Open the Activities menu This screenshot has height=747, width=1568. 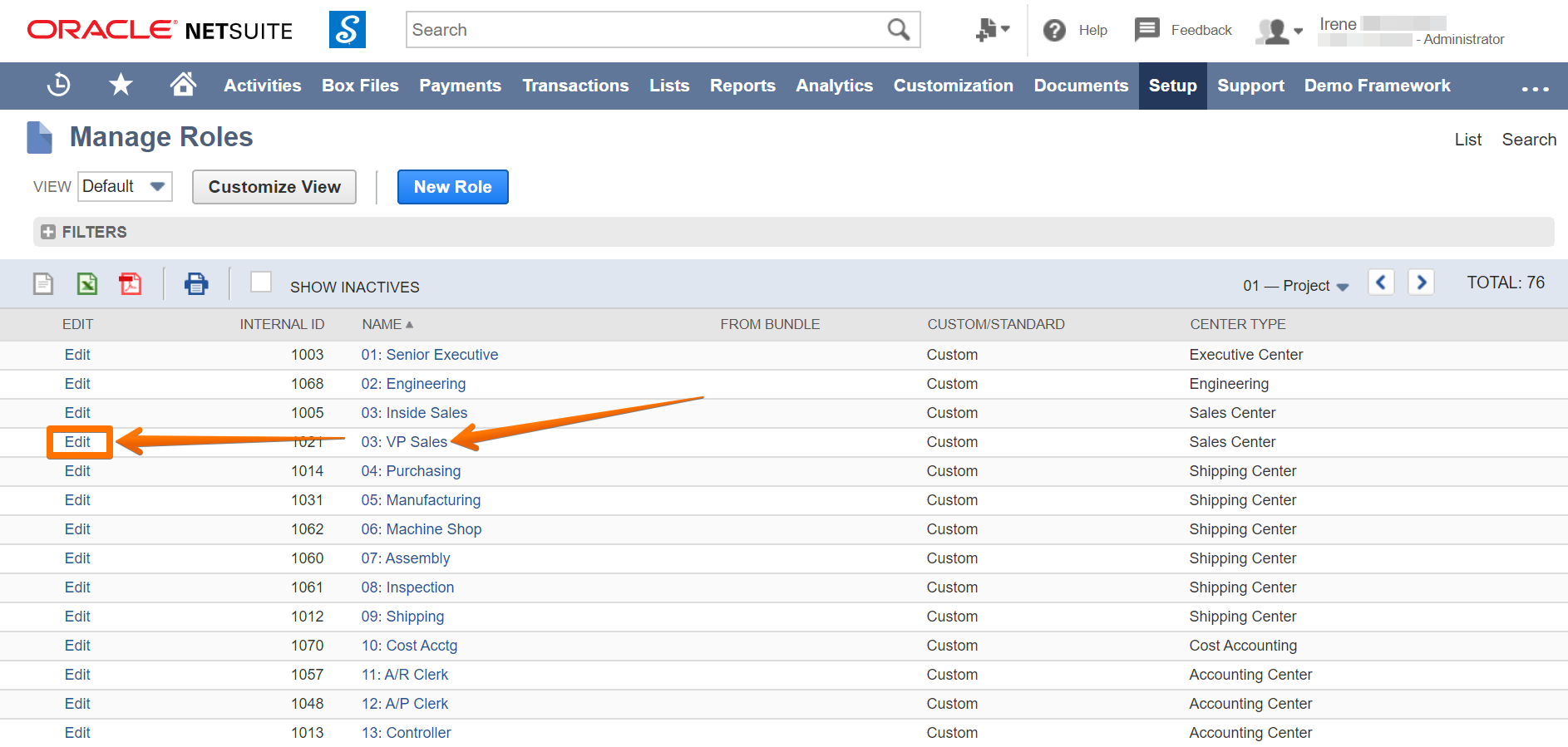(x=263, y=86)
